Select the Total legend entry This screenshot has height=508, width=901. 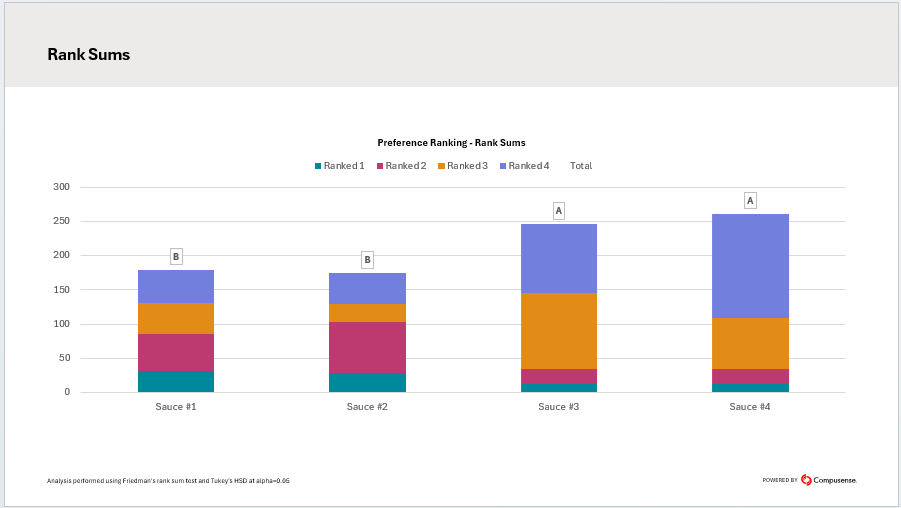(x=580, y=166)
